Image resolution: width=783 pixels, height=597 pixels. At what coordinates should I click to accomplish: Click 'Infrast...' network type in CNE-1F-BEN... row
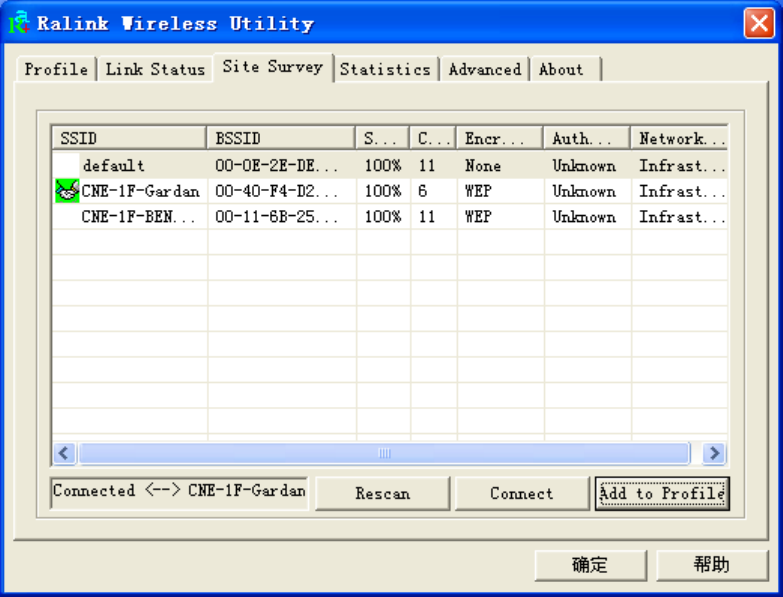click(682, 216)
